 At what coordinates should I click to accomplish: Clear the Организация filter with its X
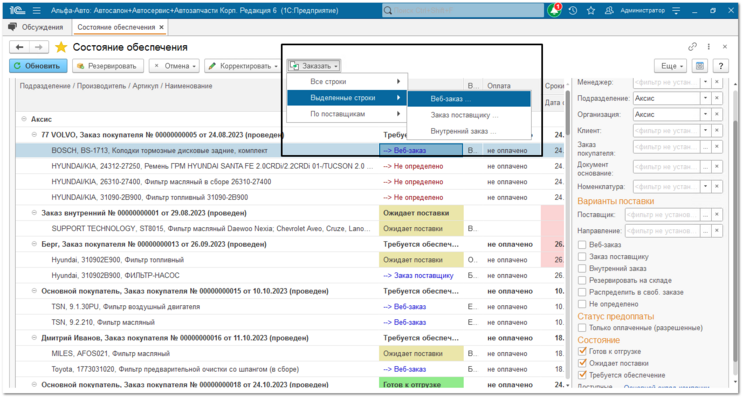click(717, 114)
